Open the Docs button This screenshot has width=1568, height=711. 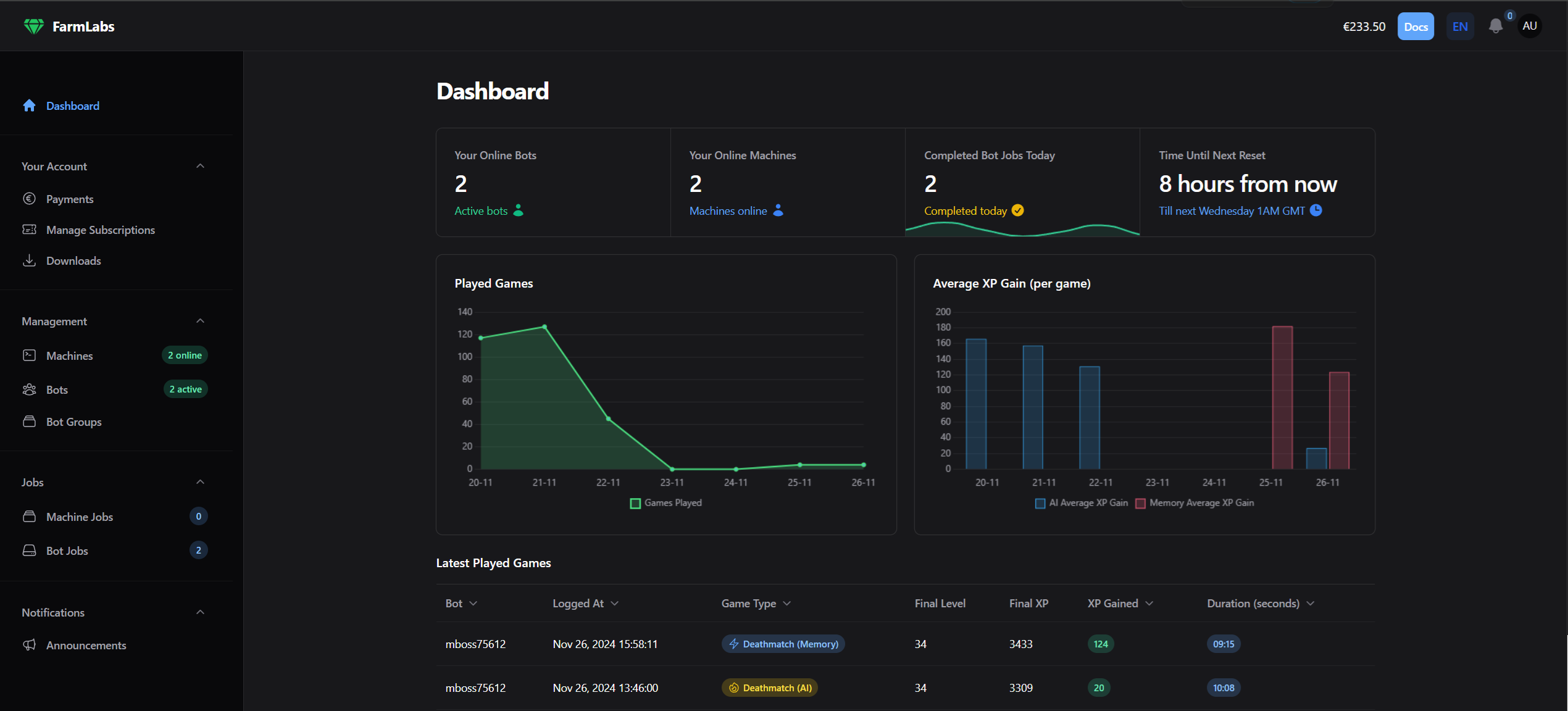1416,27
